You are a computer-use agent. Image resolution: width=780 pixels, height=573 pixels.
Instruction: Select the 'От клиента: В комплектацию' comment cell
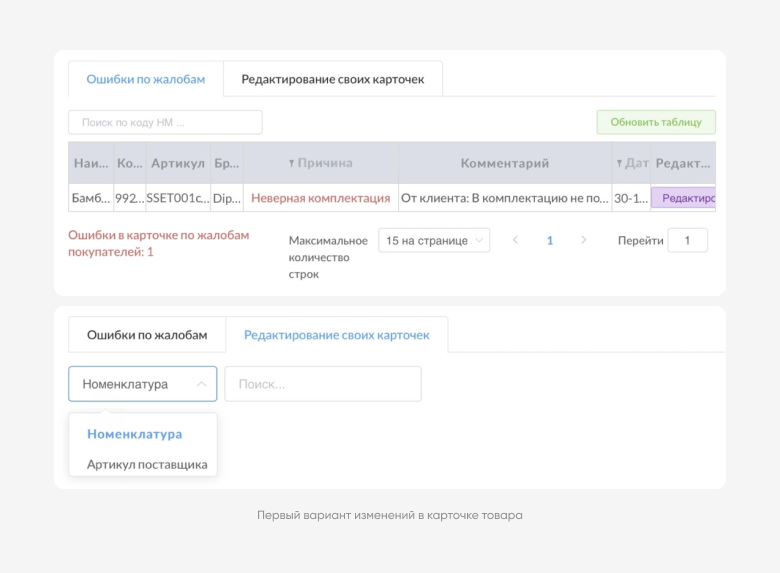[x=505, y=198]
